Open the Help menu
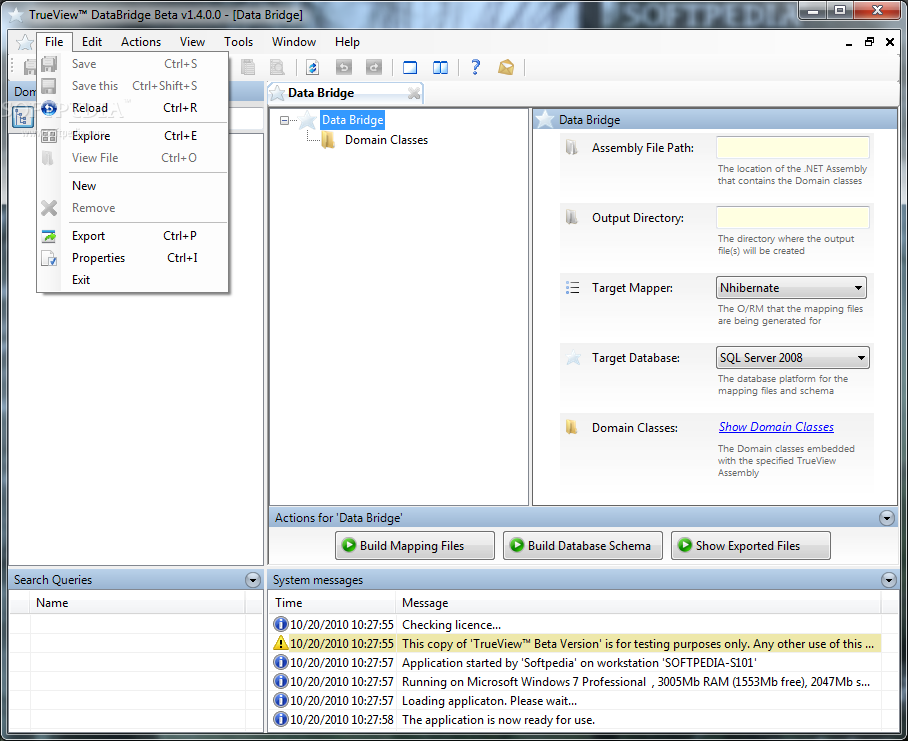Viewport: 908px width, 741px height. pyautogui.click(x=347, y=42)
